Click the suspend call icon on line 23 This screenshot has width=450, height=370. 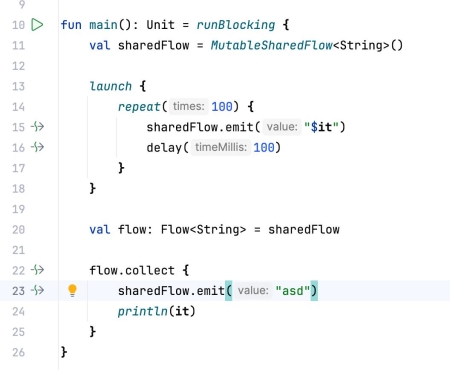[37, 290]
